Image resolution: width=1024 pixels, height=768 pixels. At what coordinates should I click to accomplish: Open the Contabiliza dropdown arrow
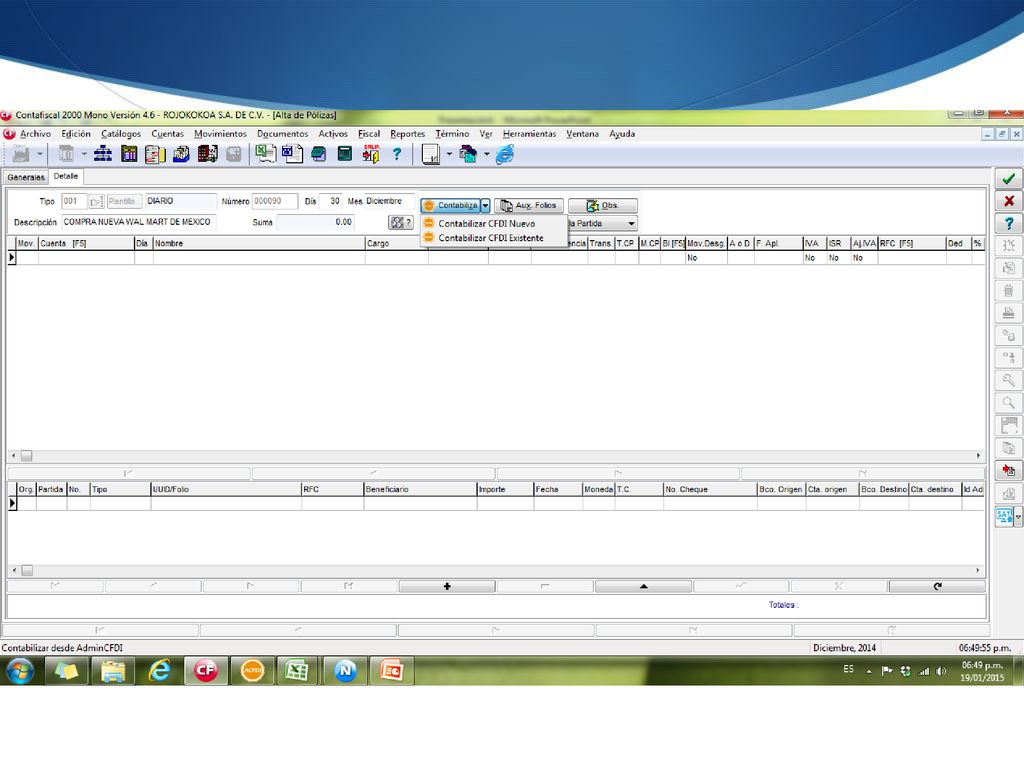tap(485, 205)
